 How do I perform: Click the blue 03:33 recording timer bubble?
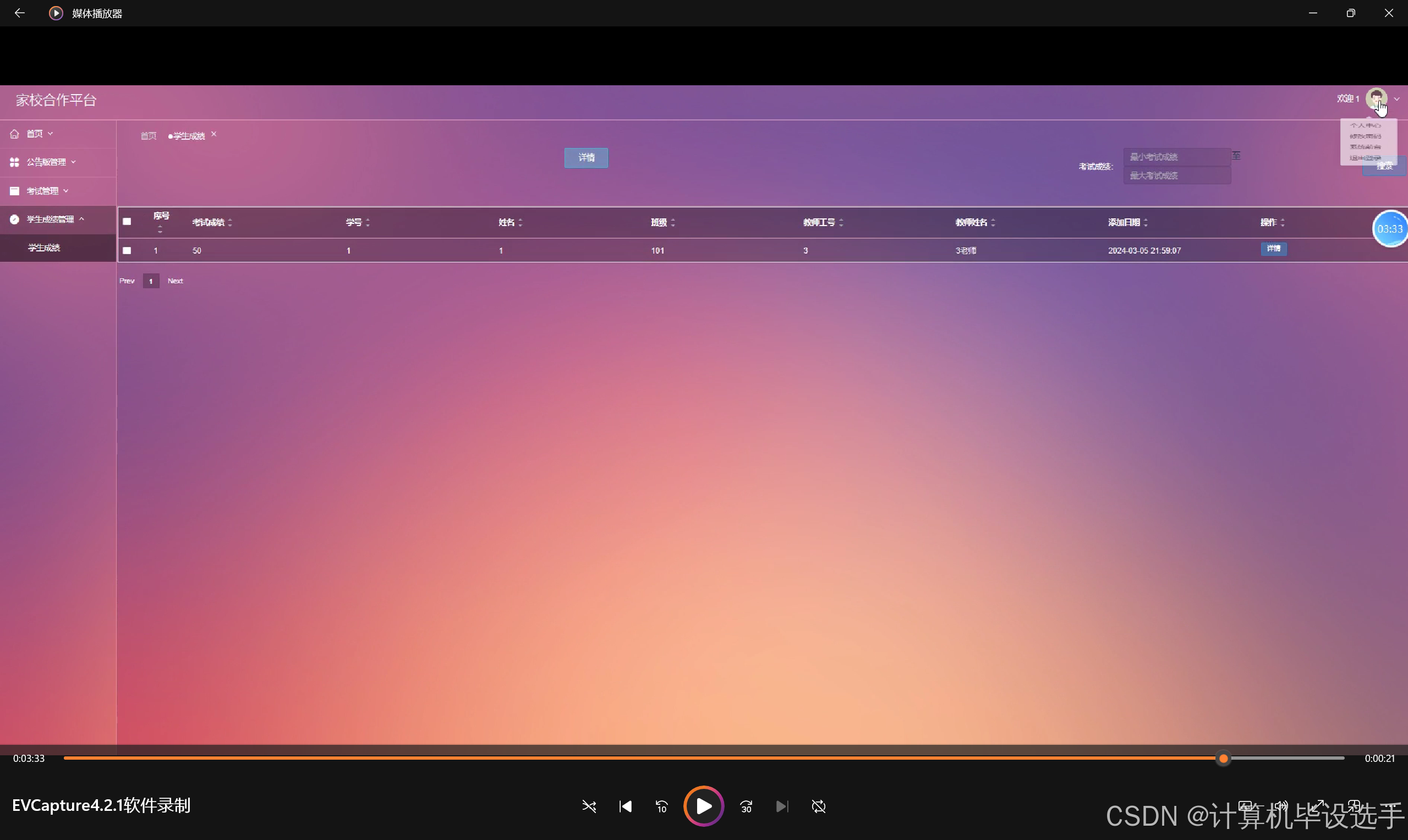[x=1390, y=229]
